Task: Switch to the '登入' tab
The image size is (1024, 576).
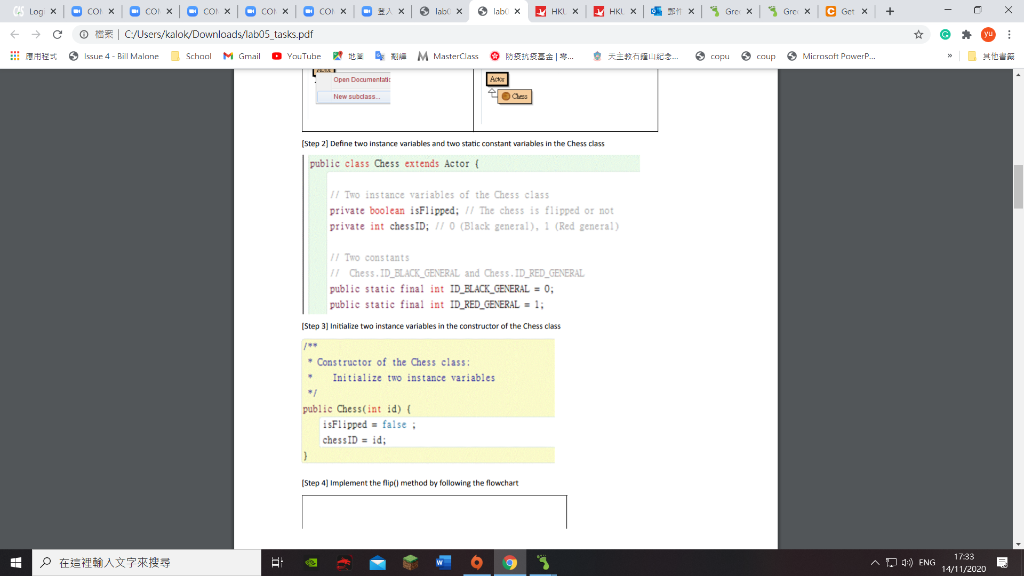Action: coord(382,11)
